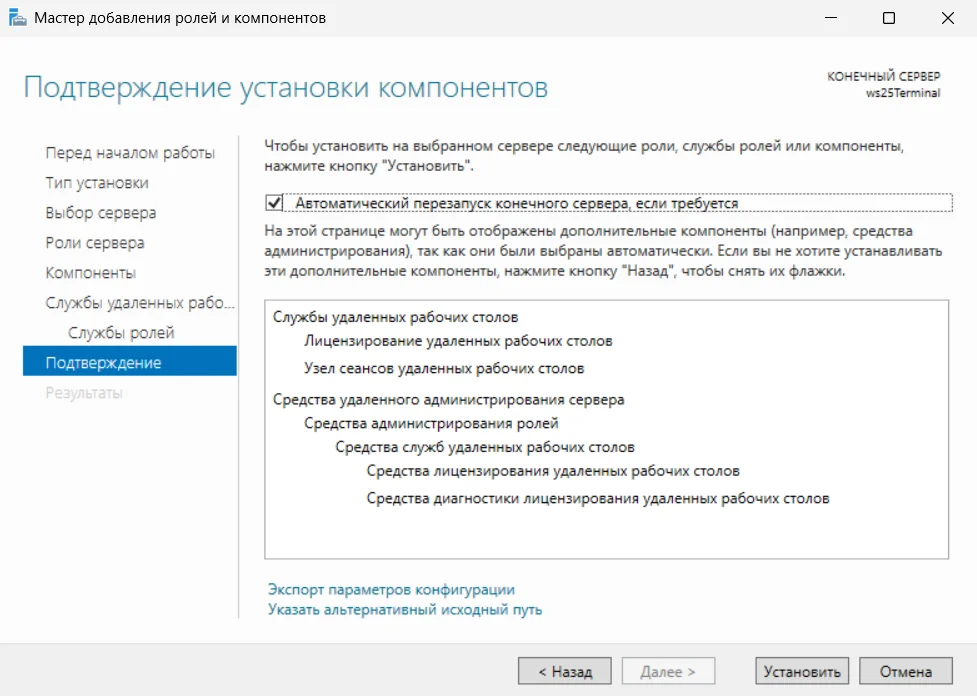The height and width of the screenshot is (696, 977).
Task: Select 'Службы удаленных рабо...' sidebar item
Action: [140, 303]
